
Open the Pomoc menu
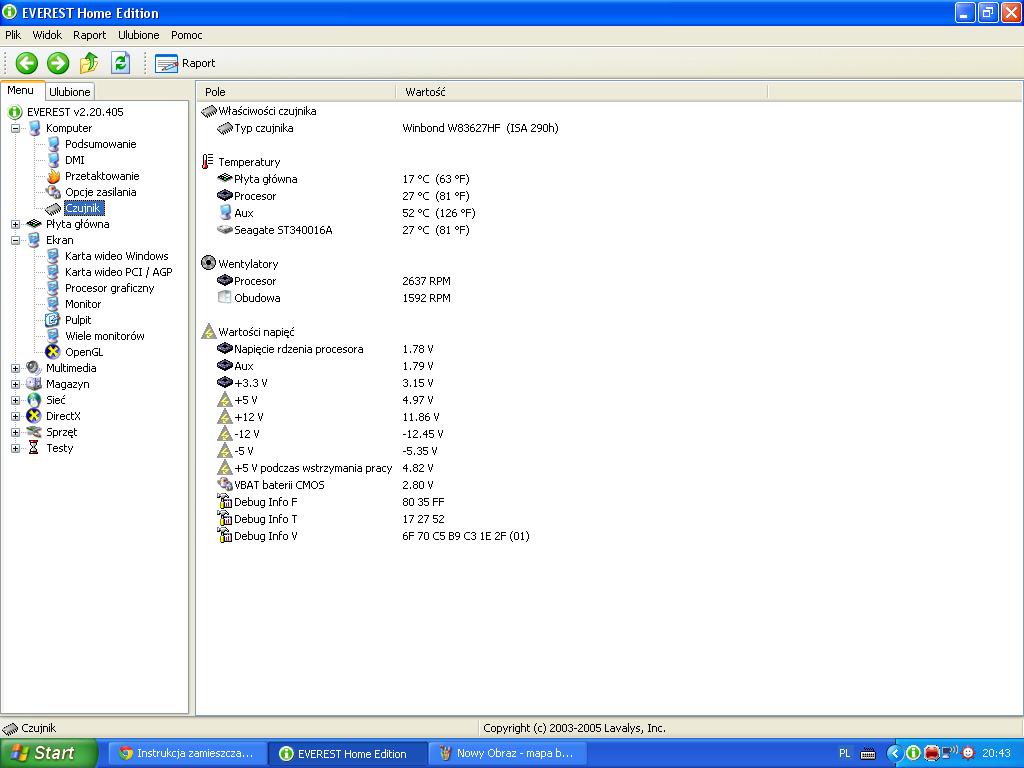tap(187, 35)
